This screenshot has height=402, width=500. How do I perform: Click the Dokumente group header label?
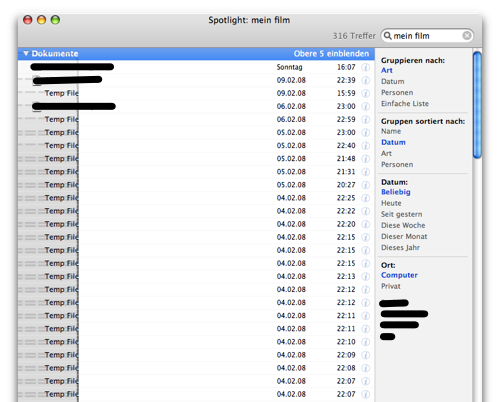click(x=55, y=53)
